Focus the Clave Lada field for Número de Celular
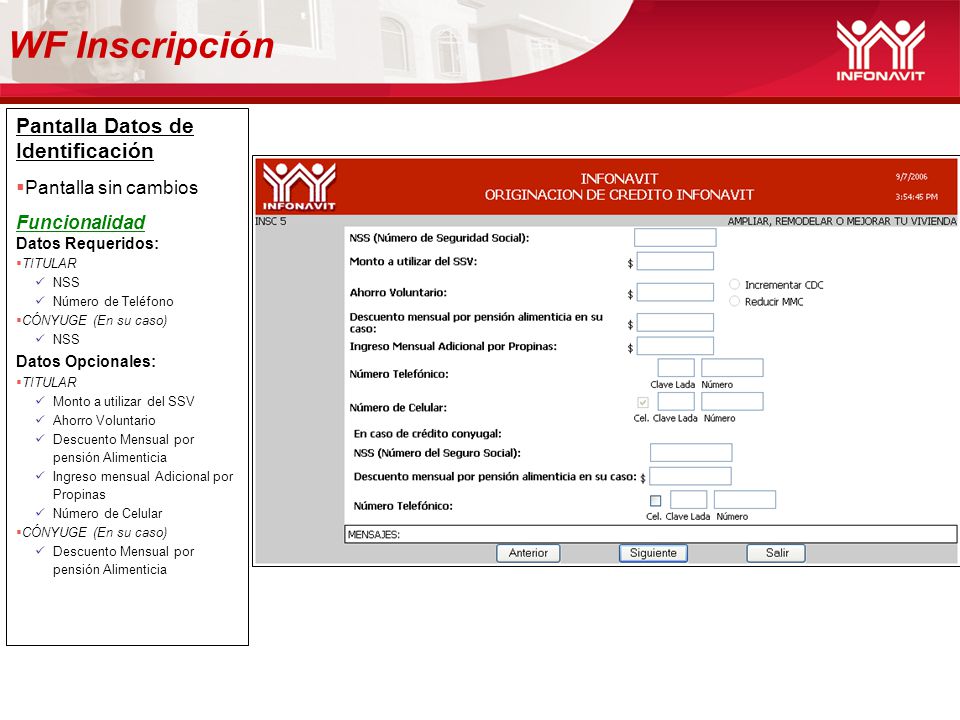The image size is (960, 720). pos(676,402)
